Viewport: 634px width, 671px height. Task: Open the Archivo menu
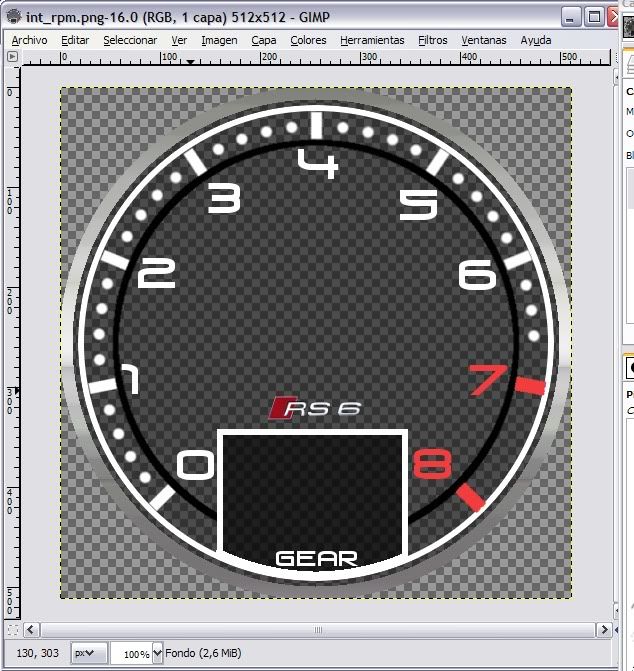click(29, 40)
